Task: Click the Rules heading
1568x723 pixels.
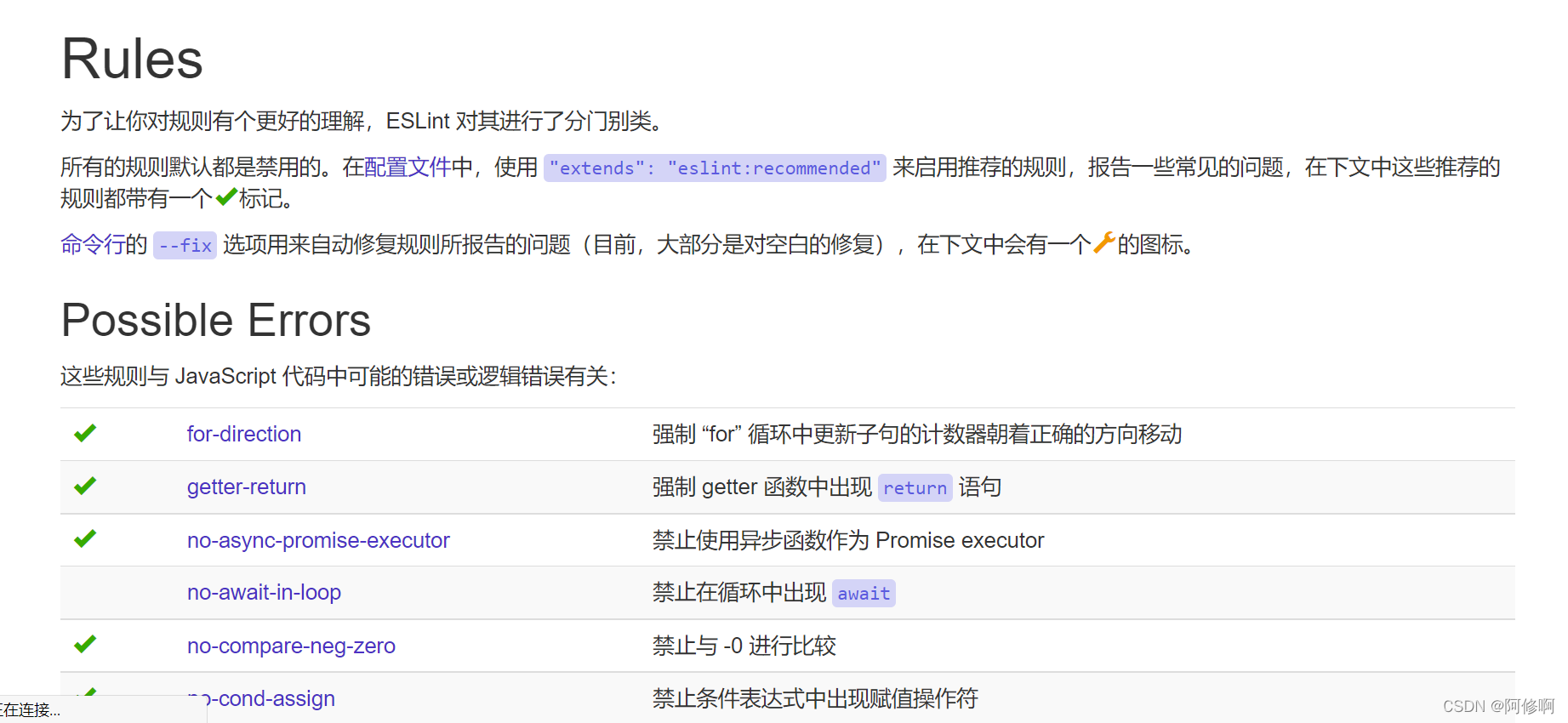Action: click(132, 60)
